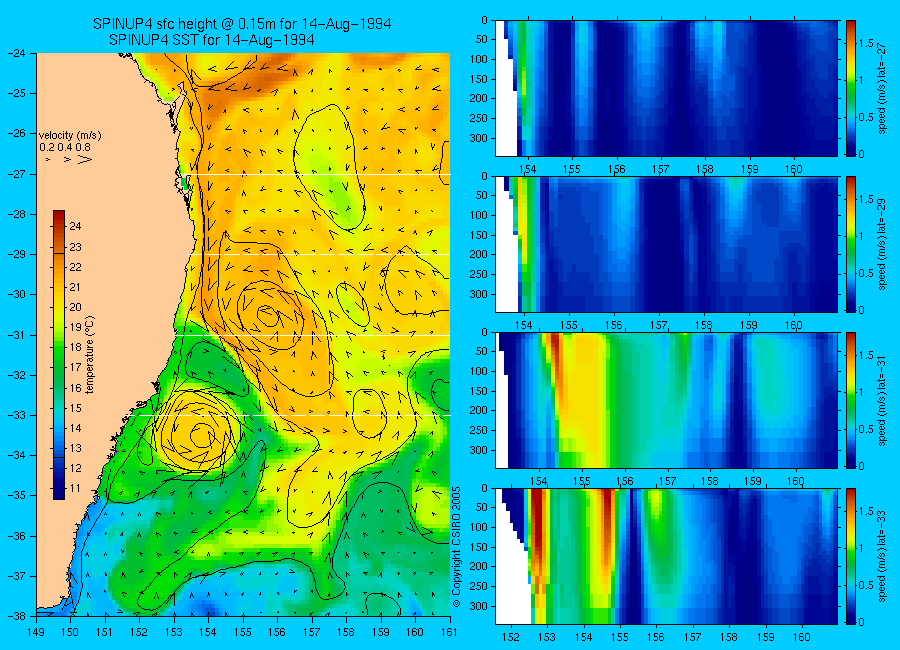
Task: Click the '21' tick on the temperature color bar
Action: click(75, 287)
